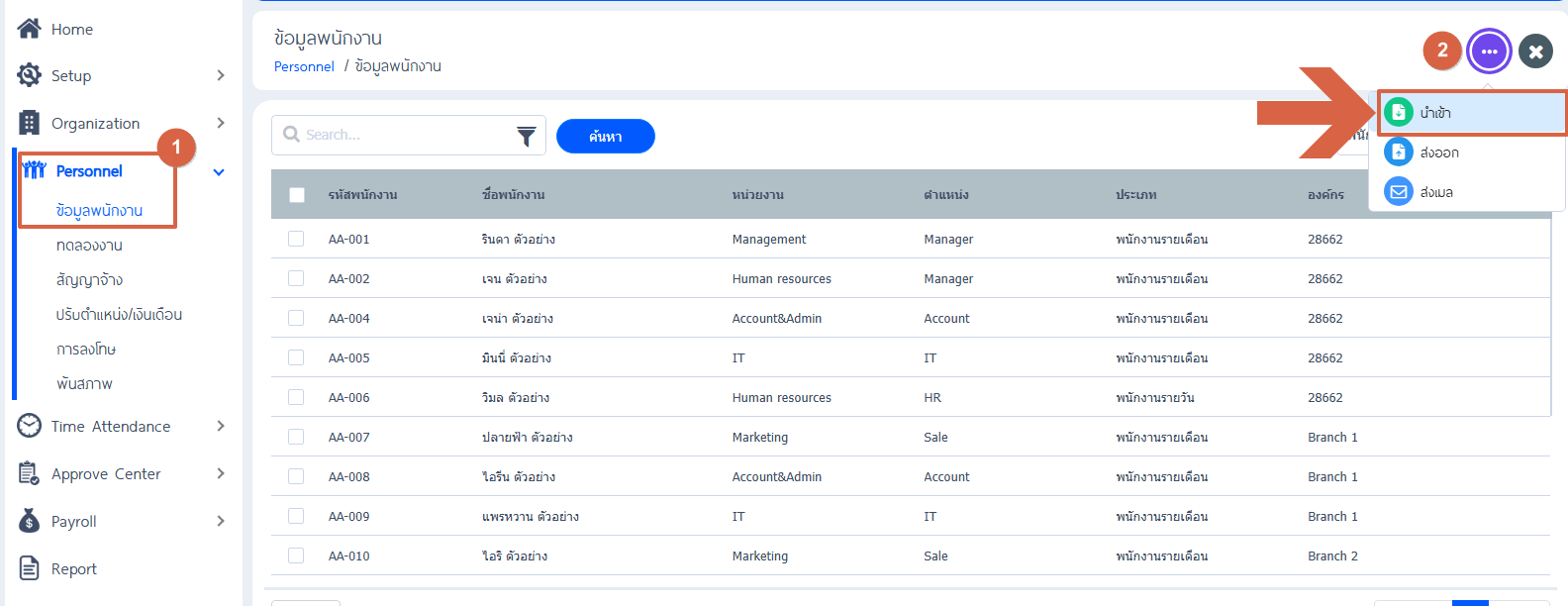This screenshot has width=1568, height=606.
Task: Click the HR position cell
Action: click(932, 397)
